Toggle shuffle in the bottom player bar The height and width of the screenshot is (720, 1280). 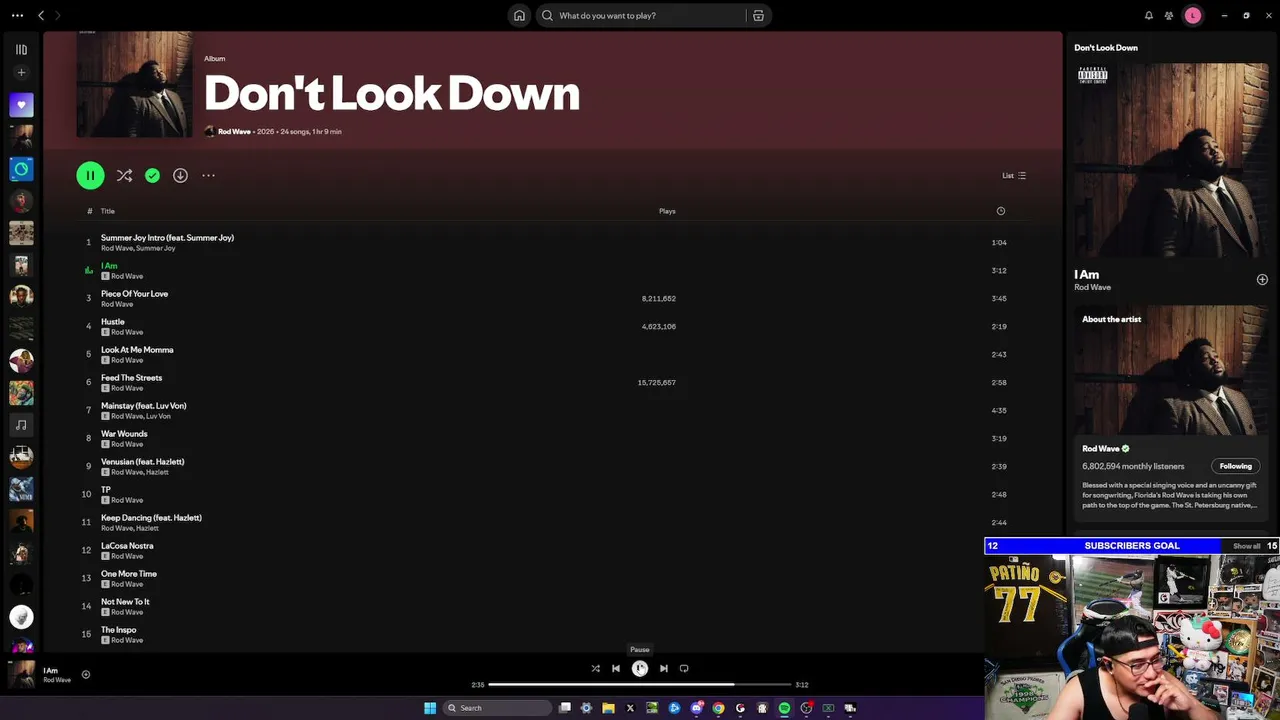tap(595, 668)
